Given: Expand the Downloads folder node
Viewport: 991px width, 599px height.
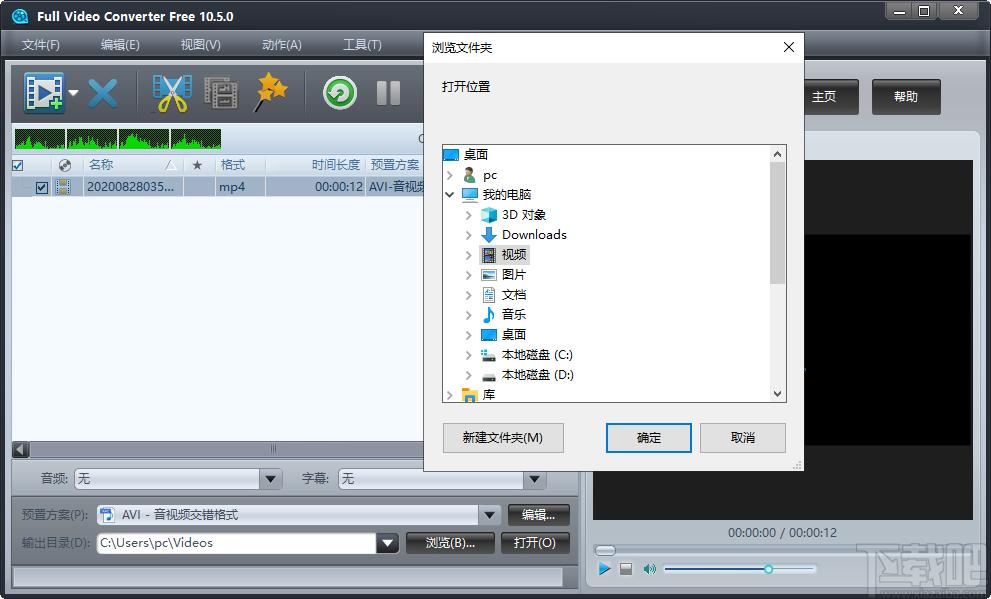Looking at the screenshot, I should click(468, 235).
